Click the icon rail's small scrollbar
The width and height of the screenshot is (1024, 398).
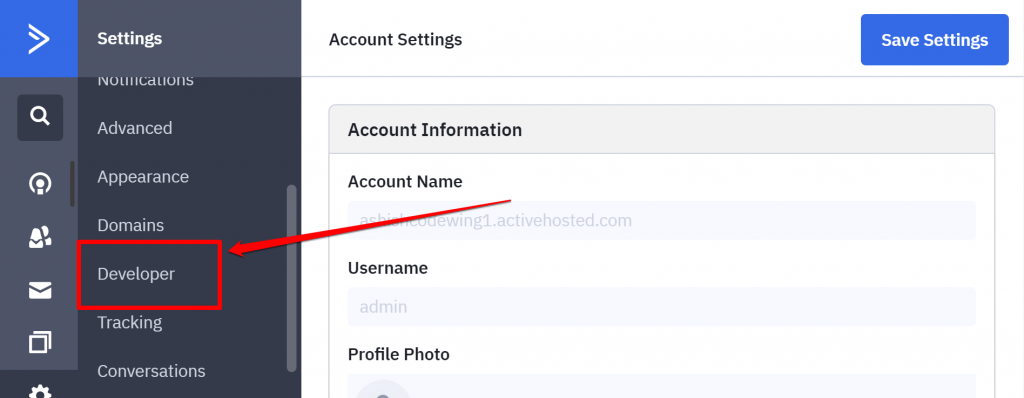click(x=72, y=183)
